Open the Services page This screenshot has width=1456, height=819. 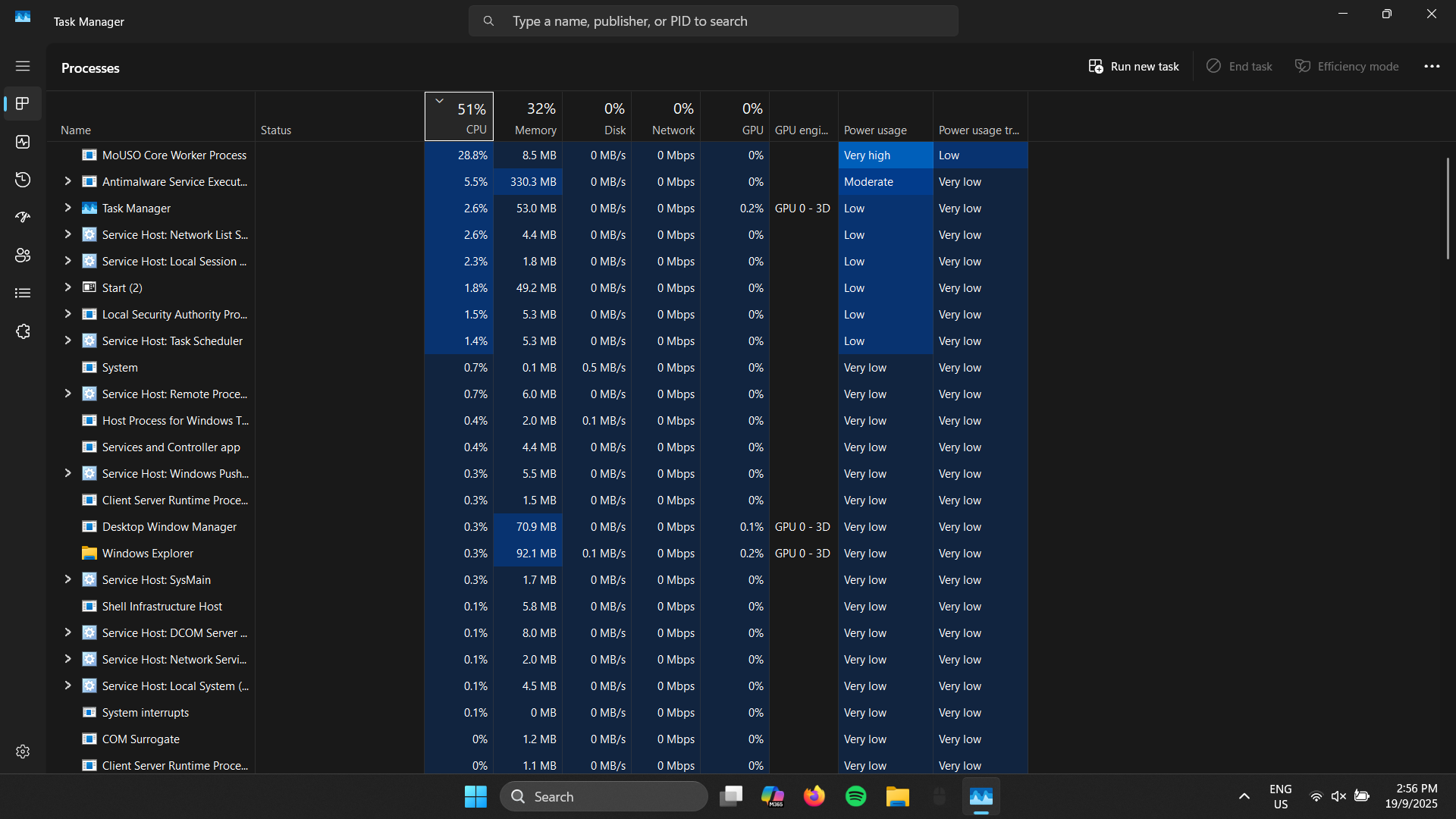(23, 331)
